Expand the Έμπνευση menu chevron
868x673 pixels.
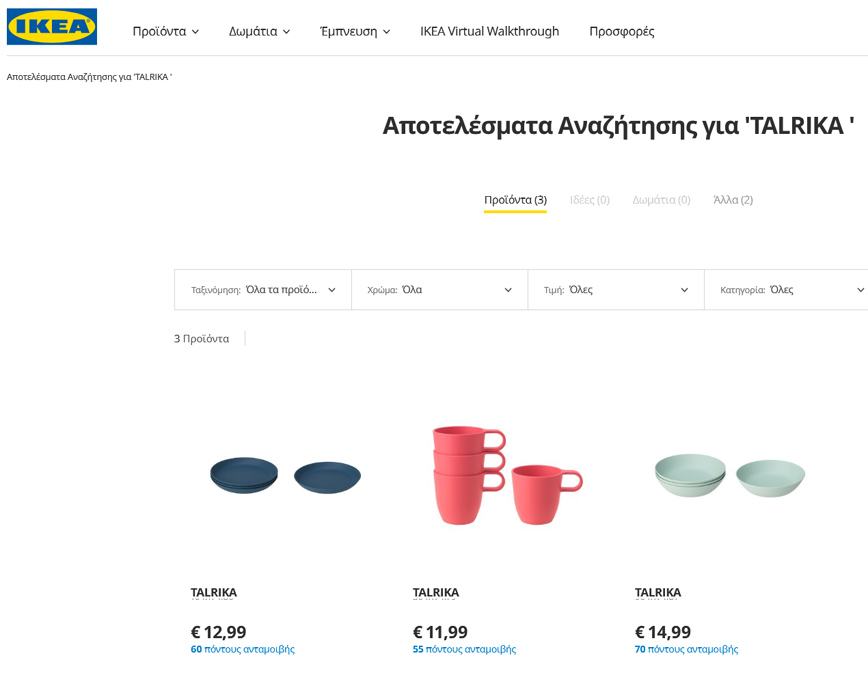(x=386, y=32)
